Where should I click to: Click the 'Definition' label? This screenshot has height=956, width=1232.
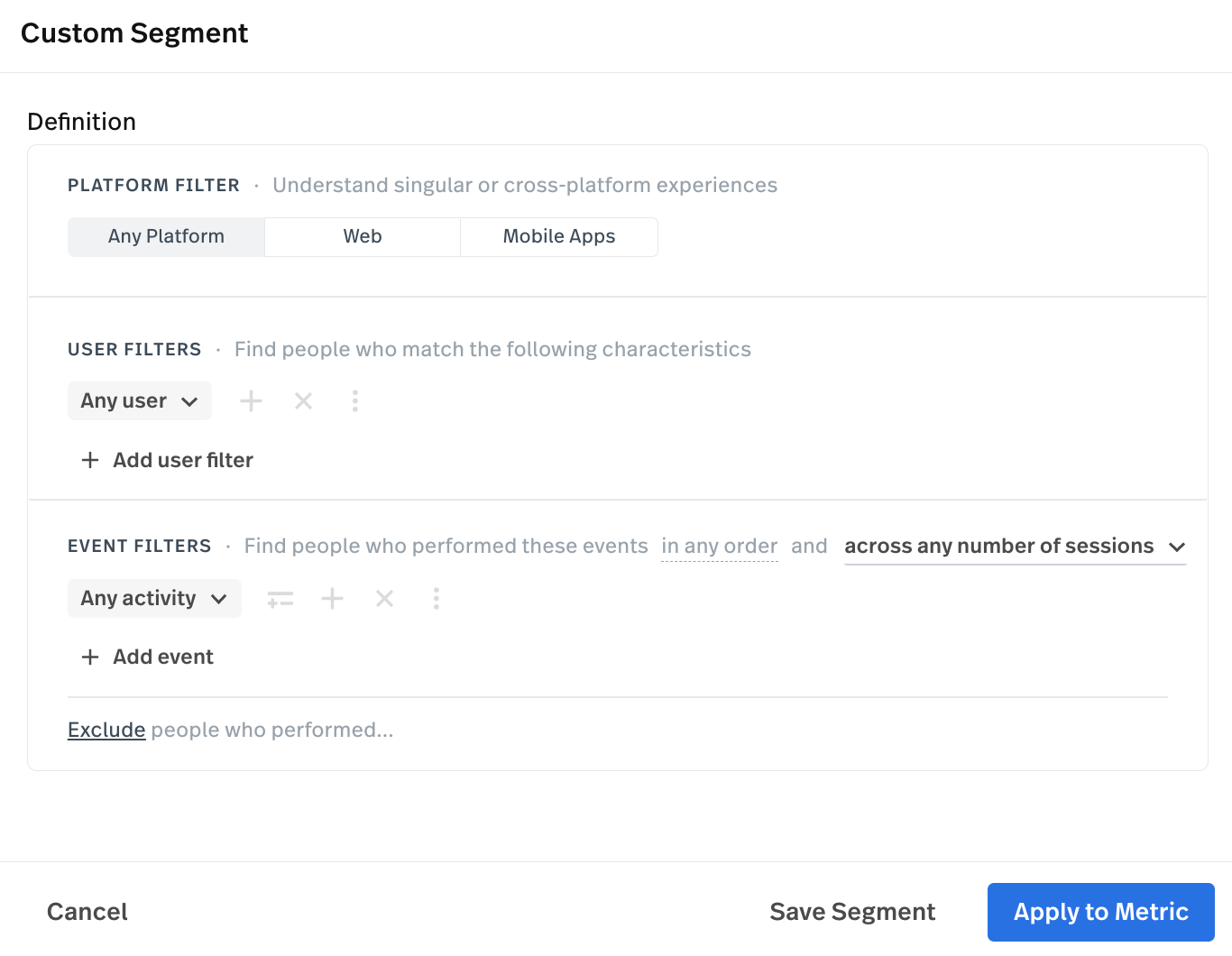click(82, 122)
